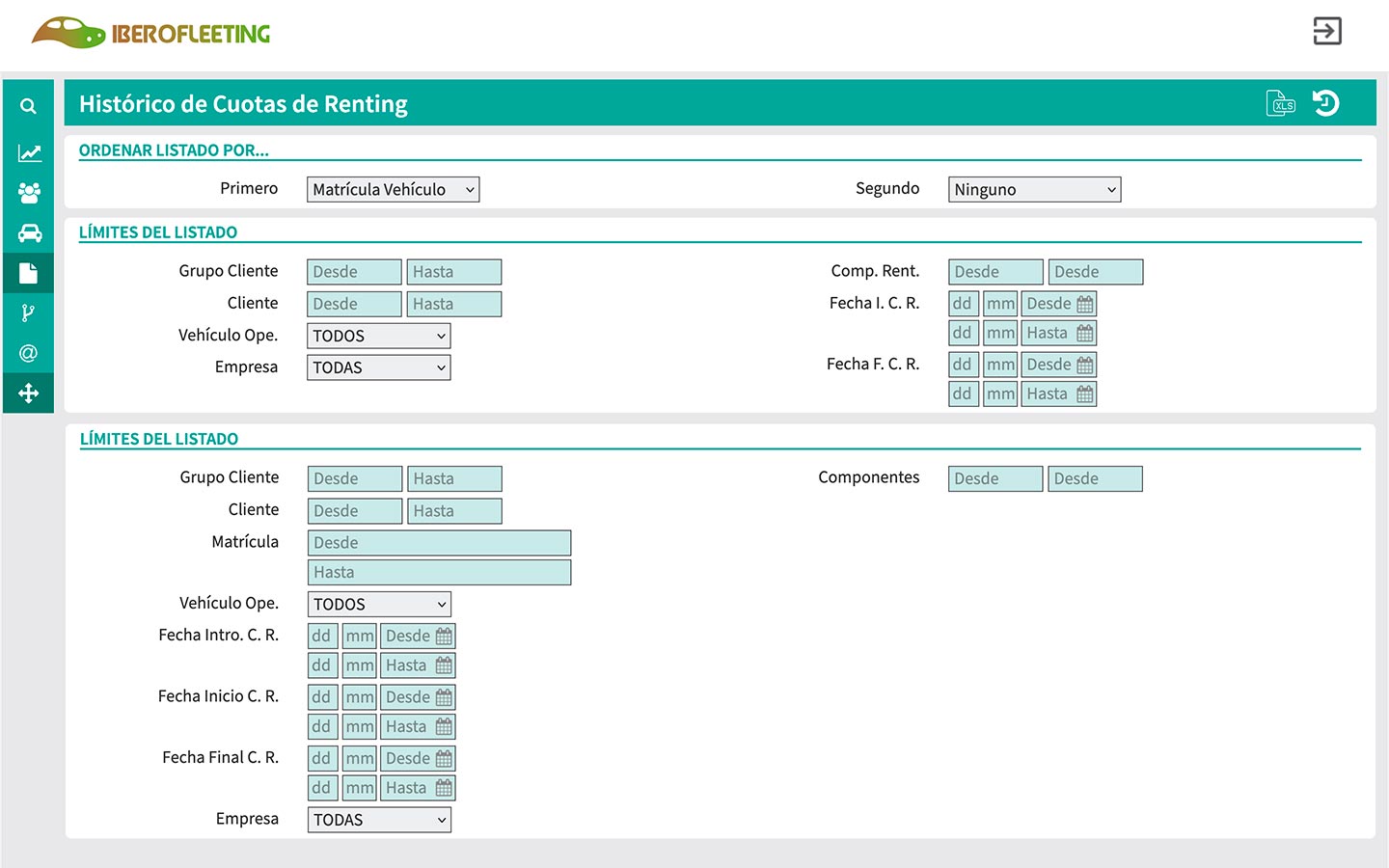
Task: Click the first Componentes Desde field
Action: click(x=995, y=478)
